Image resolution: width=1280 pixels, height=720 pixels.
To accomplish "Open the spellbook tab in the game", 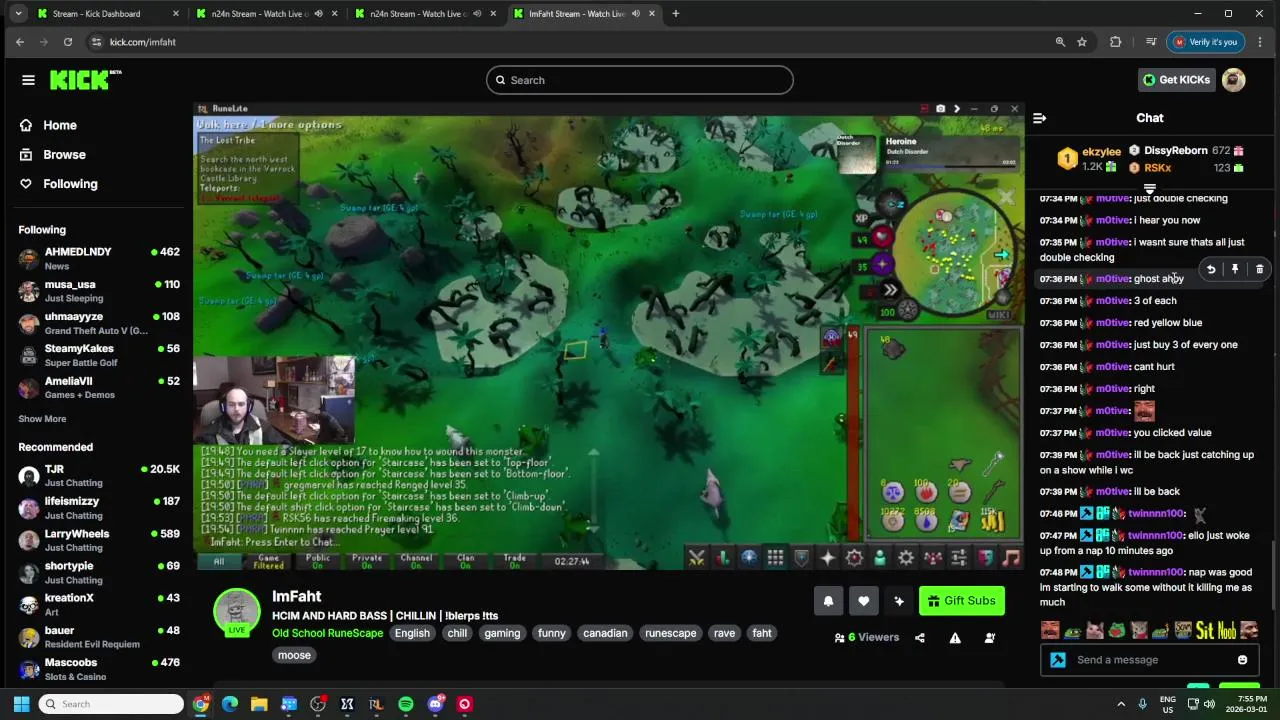I will pyautogui.click(x=854, y=557).
